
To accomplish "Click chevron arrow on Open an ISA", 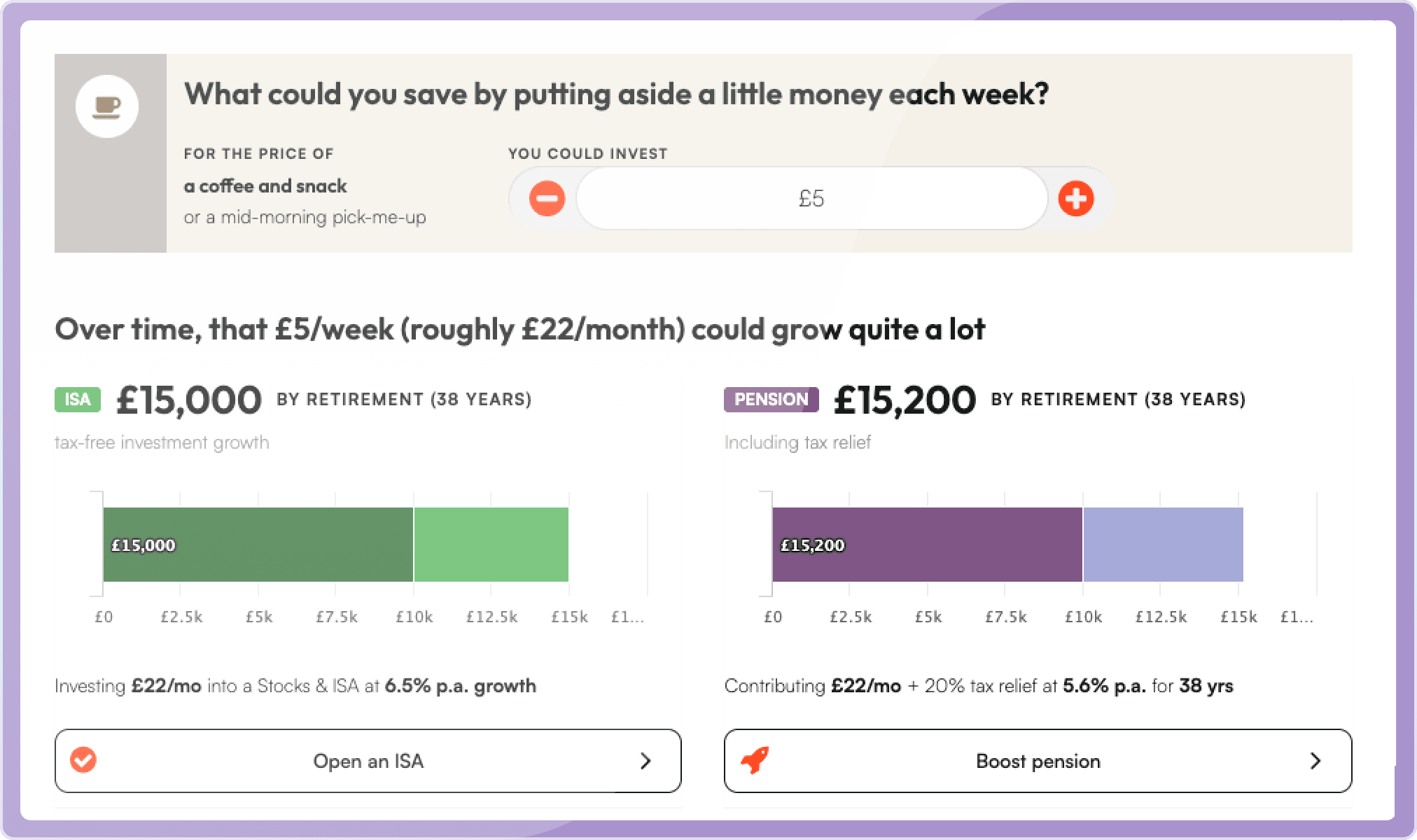I will (x=645, y=761).
